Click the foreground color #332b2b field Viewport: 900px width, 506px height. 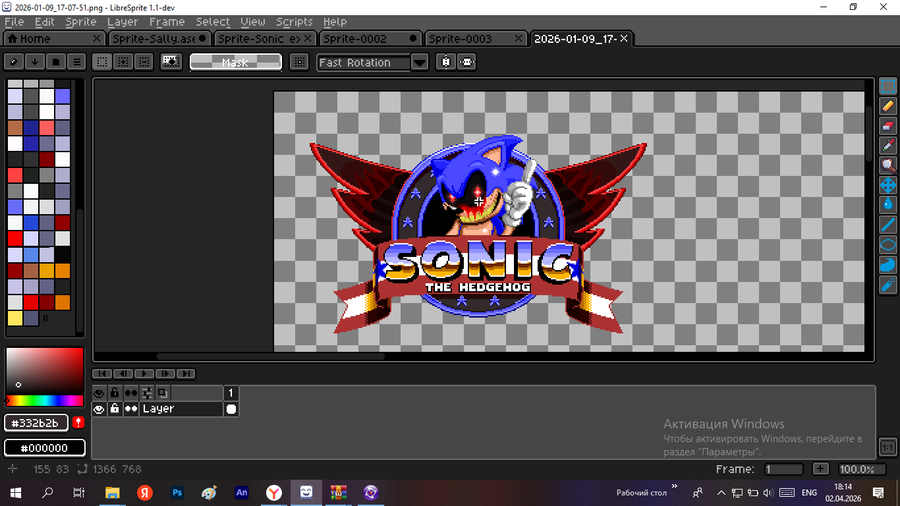point(36,423)
